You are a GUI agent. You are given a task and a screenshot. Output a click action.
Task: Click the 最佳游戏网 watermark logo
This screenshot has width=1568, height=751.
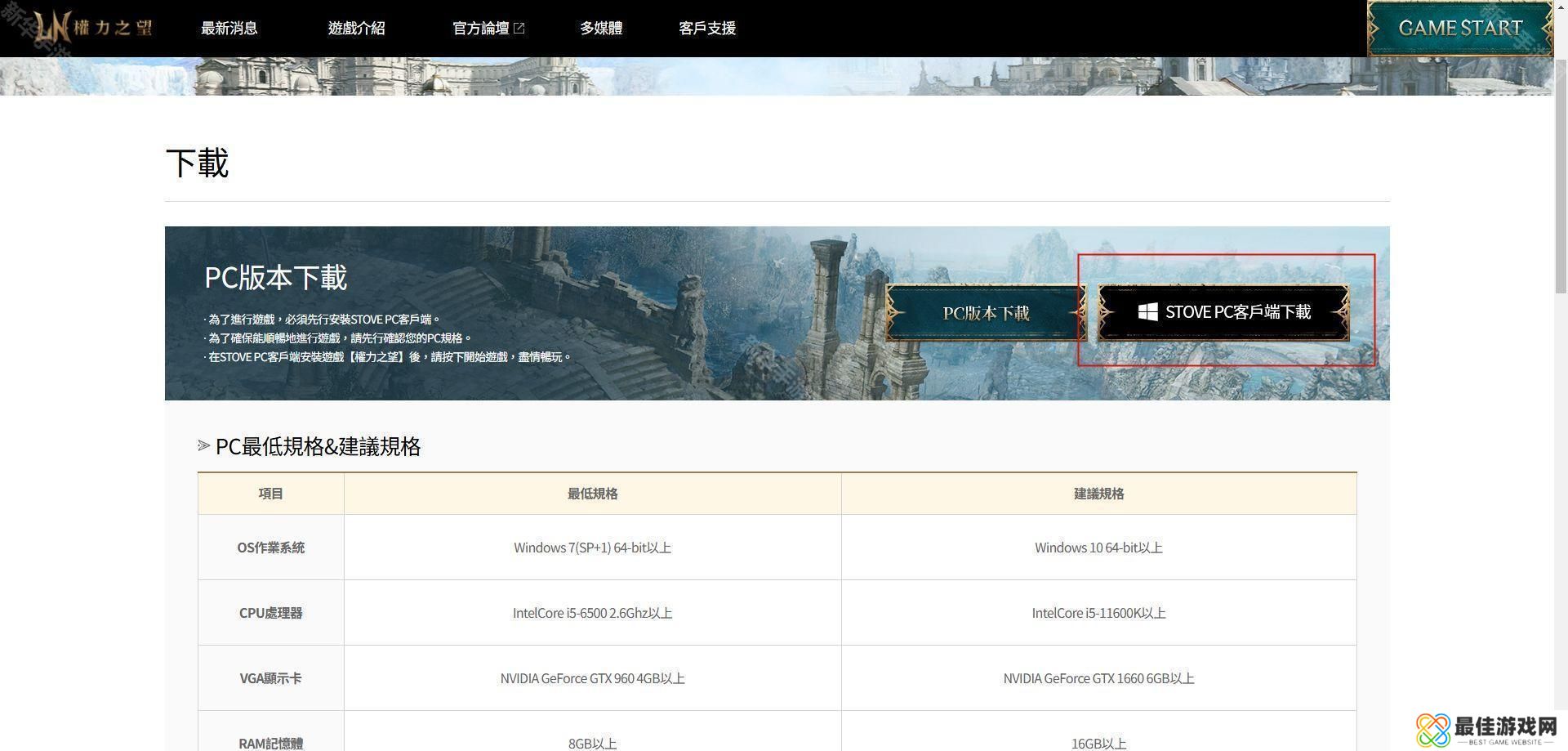(x=1486, y=730)
